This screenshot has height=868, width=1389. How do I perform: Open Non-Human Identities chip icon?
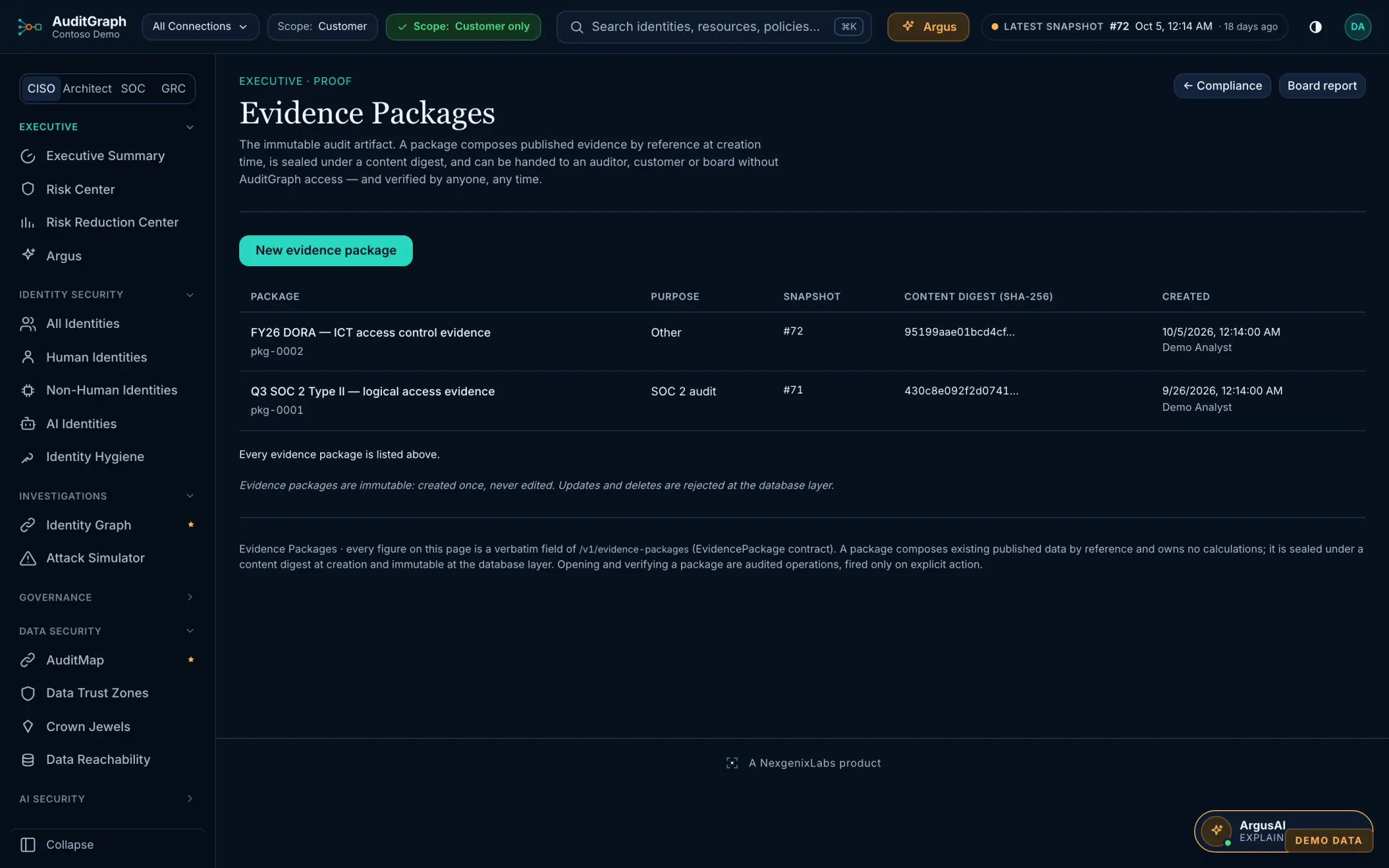pos(28,390)
